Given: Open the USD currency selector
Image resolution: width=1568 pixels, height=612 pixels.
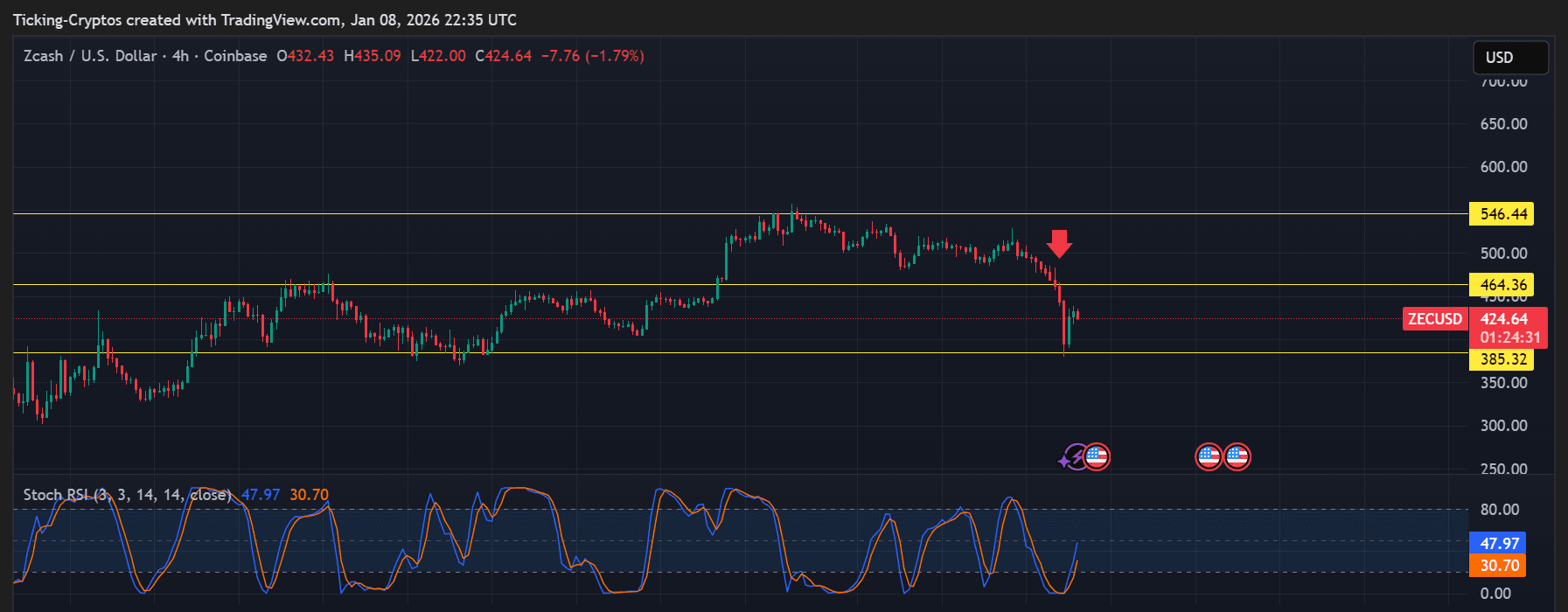Looking at the screenshot, I should (1510, 58).
